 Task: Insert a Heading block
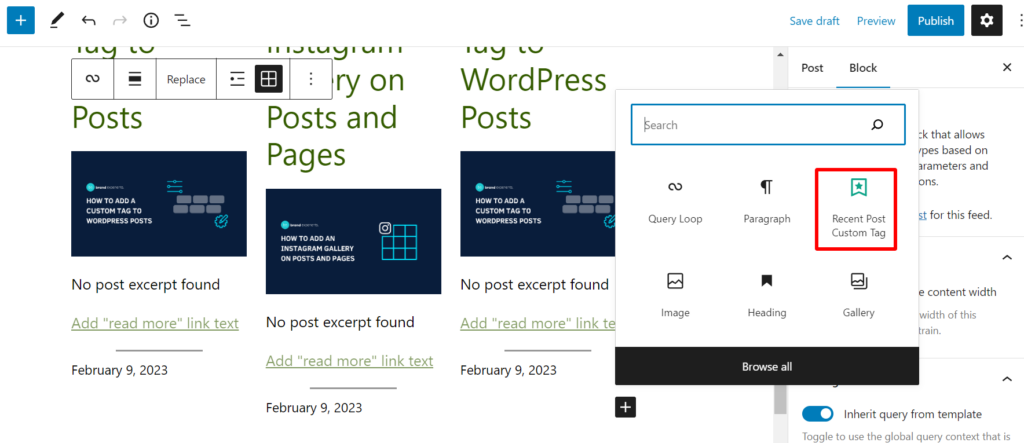[767, 295]
